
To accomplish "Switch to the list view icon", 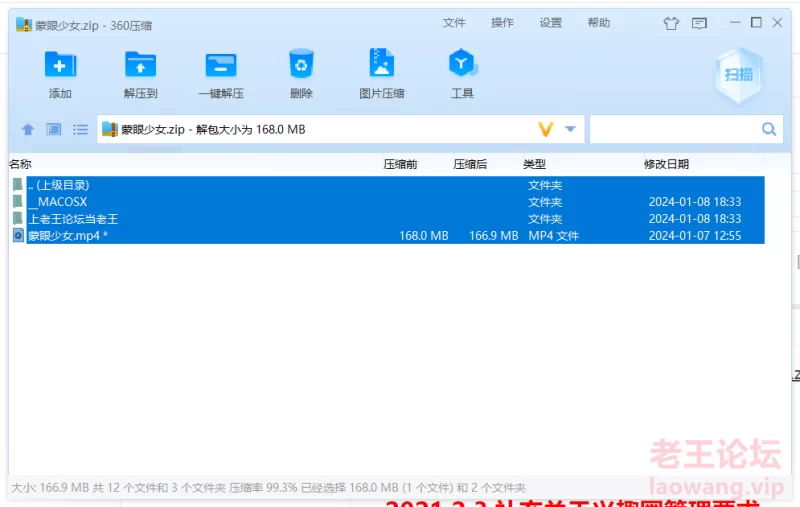I will tap(80, 130).
